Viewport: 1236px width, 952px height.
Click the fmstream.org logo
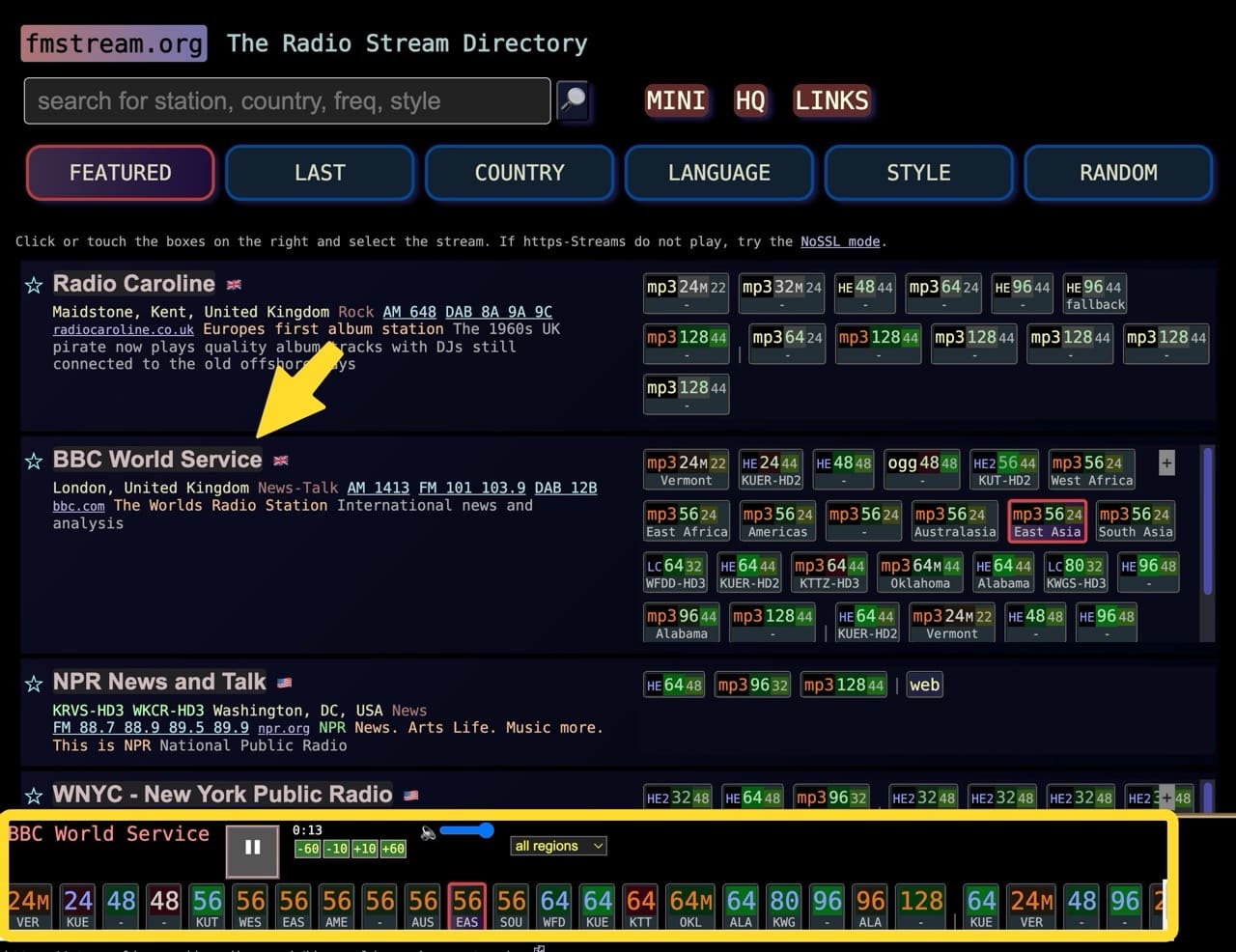pyautogui.click(x=114, y=43)
